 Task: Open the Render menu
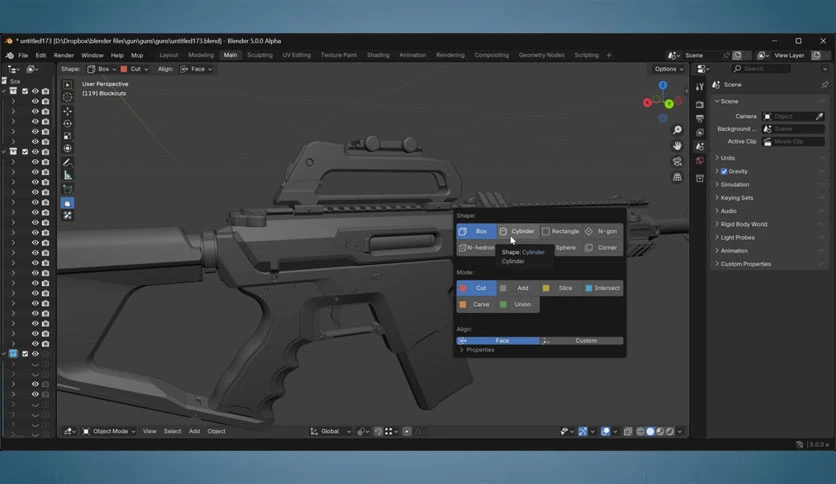[x=63, y=55]
